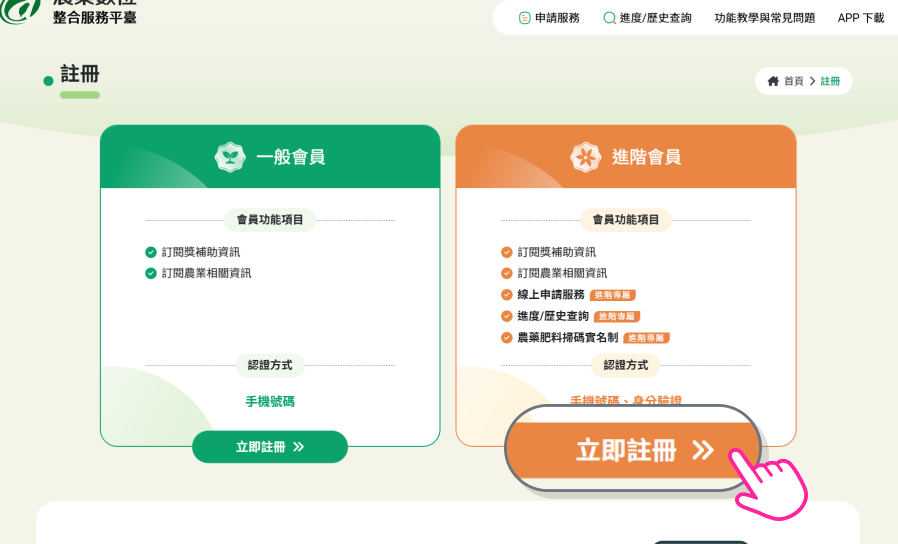The height and width of the screenshot is (544, 898).
Task: Click the arrows on orange 立即註冊 button
Action: 703,451
